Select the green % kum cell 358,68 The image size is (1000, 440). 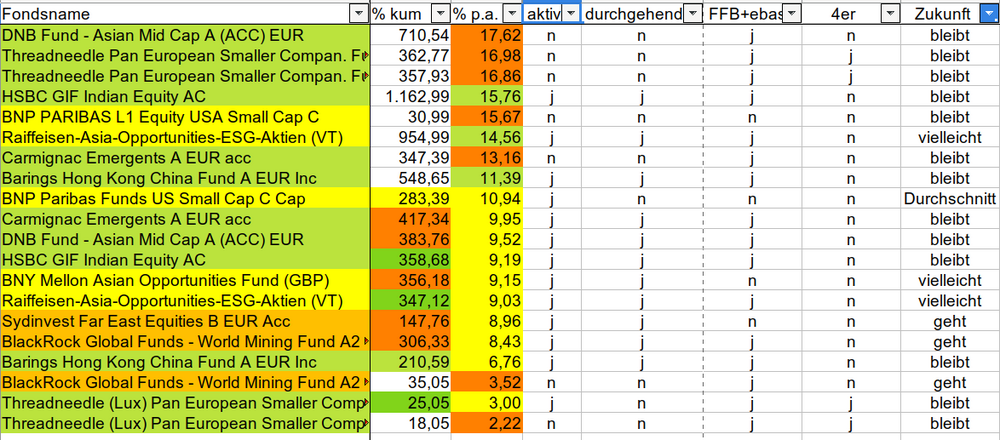coord(411,260)
